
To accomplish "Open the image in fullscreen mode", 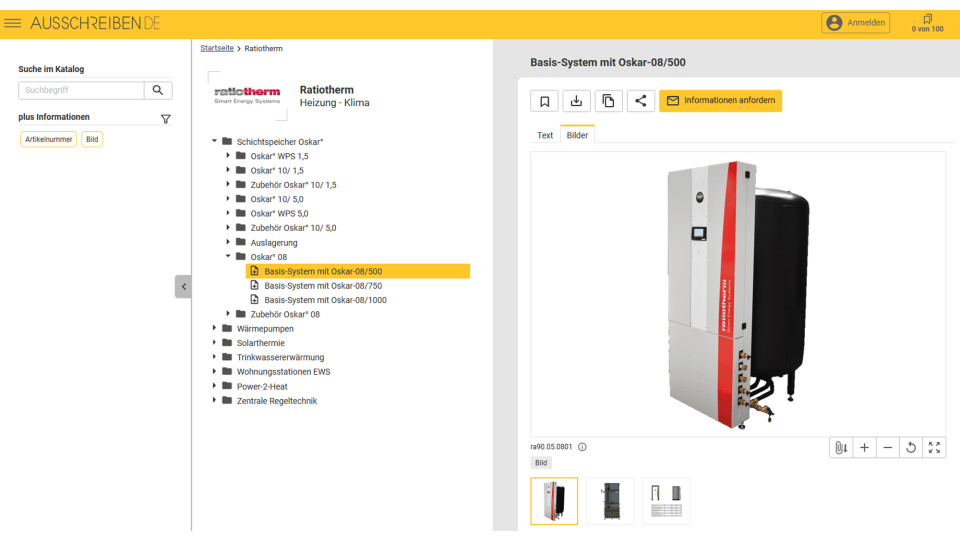I will tap(934, 448).
